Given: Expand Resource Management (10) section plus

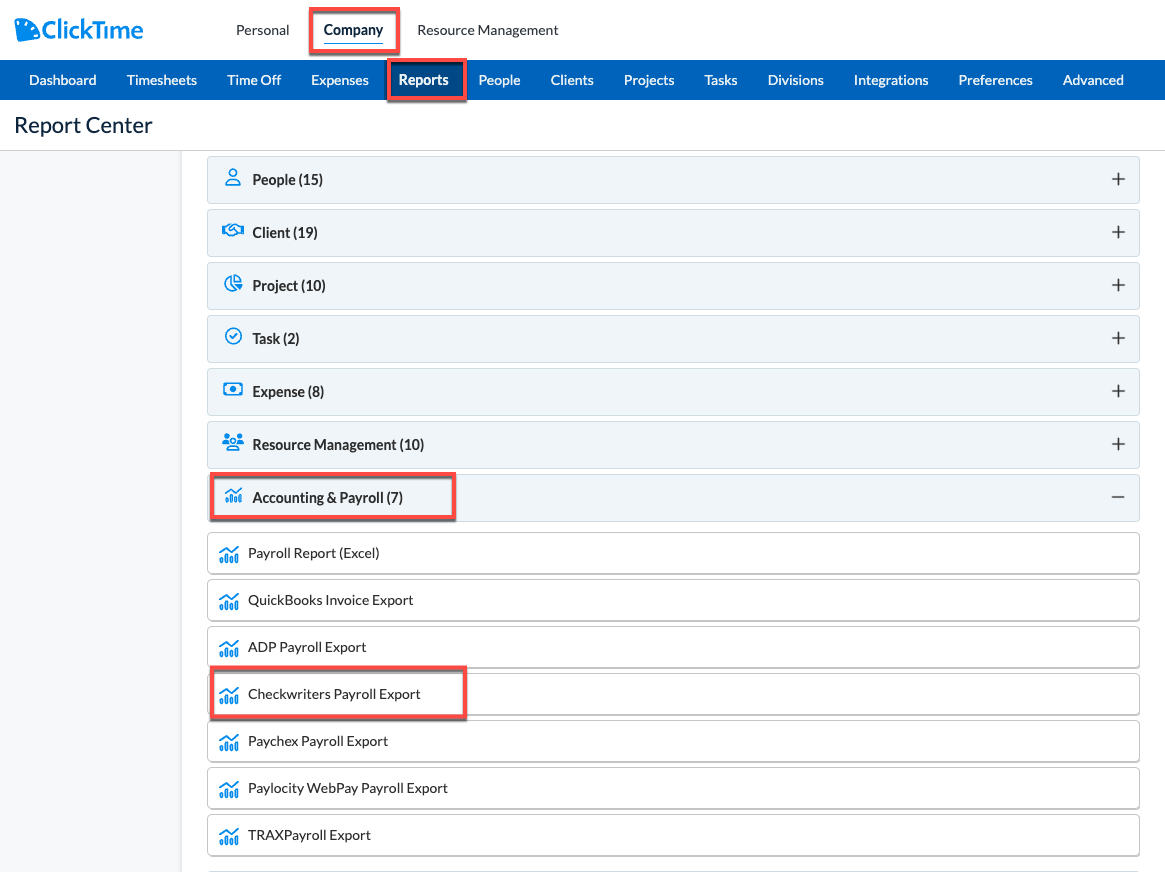Looking at the screenshot, I should click(1117, 444).
